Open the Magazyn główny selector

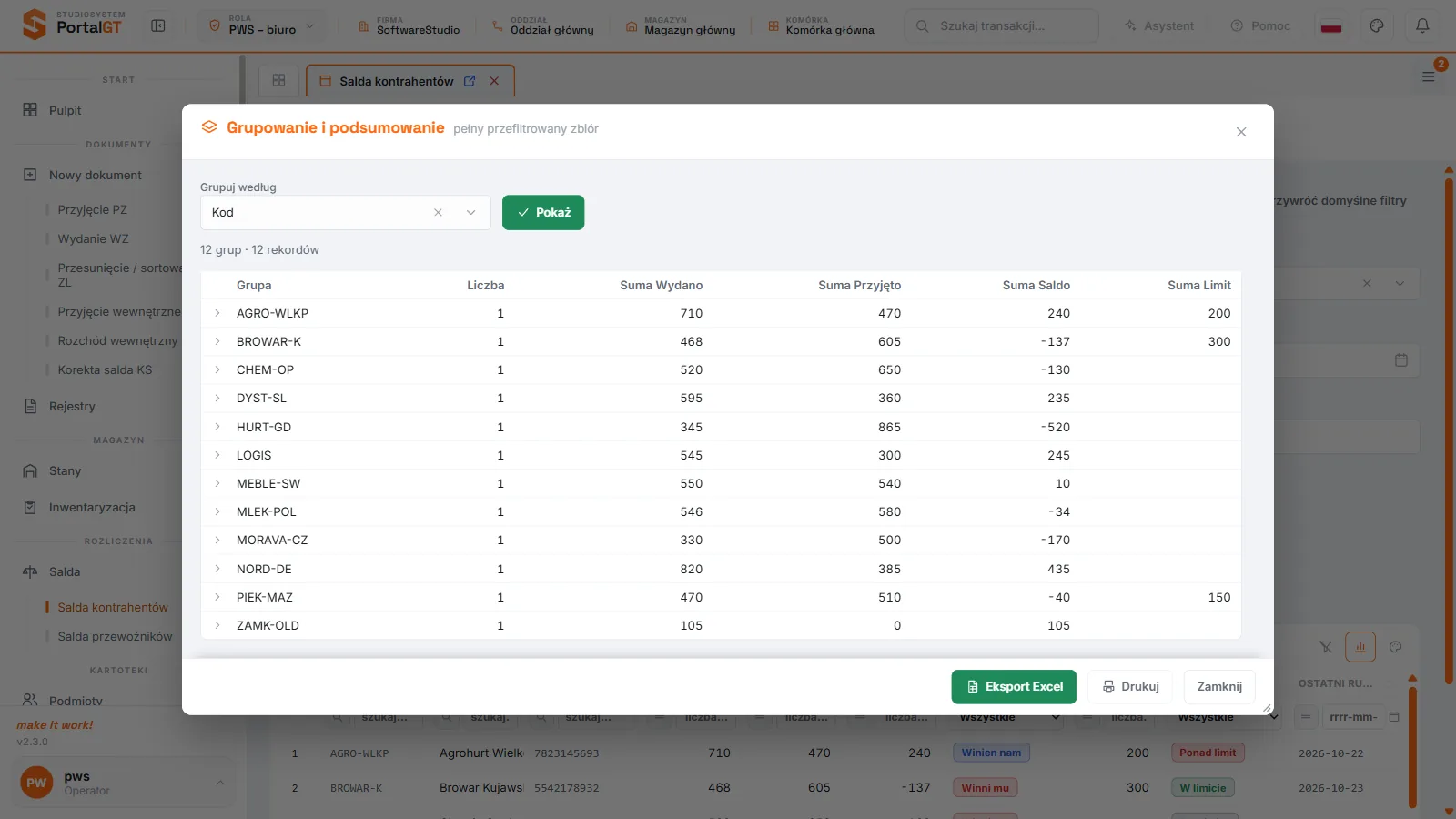coord(681,26)
